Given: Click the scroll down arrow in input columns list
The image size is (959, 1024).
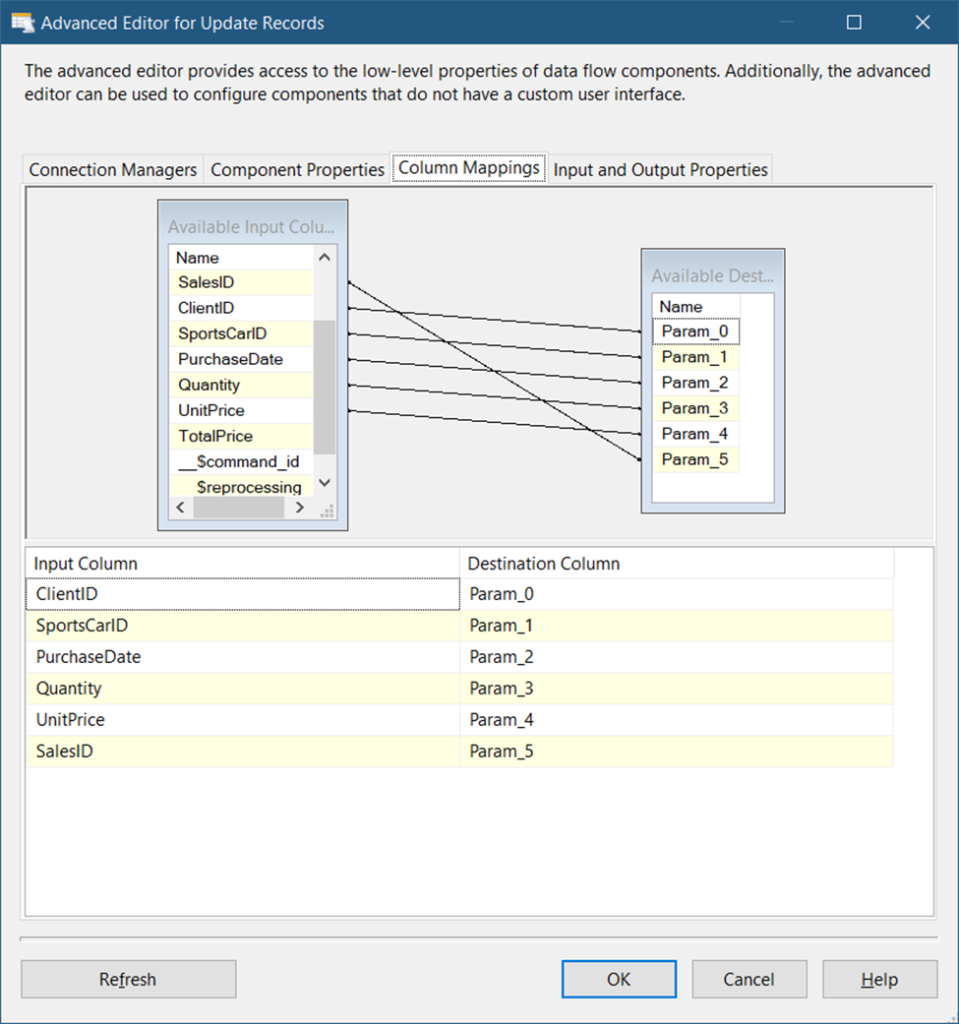Looking at the screenshot, I should coord(325,483).
